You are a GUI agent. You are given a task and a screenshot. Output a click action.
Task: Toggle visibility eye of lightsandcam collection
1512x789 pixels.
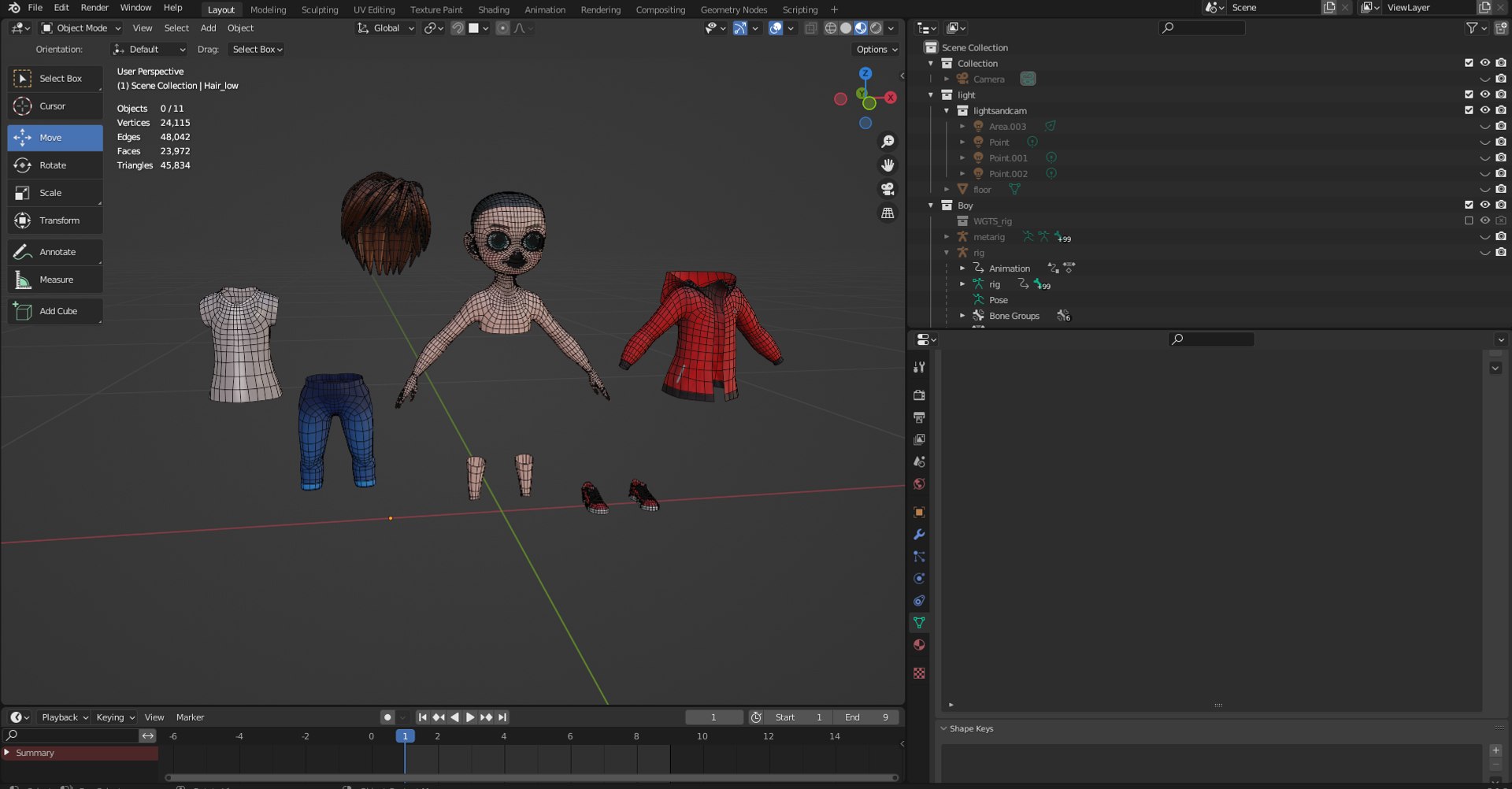(1484, 110)
